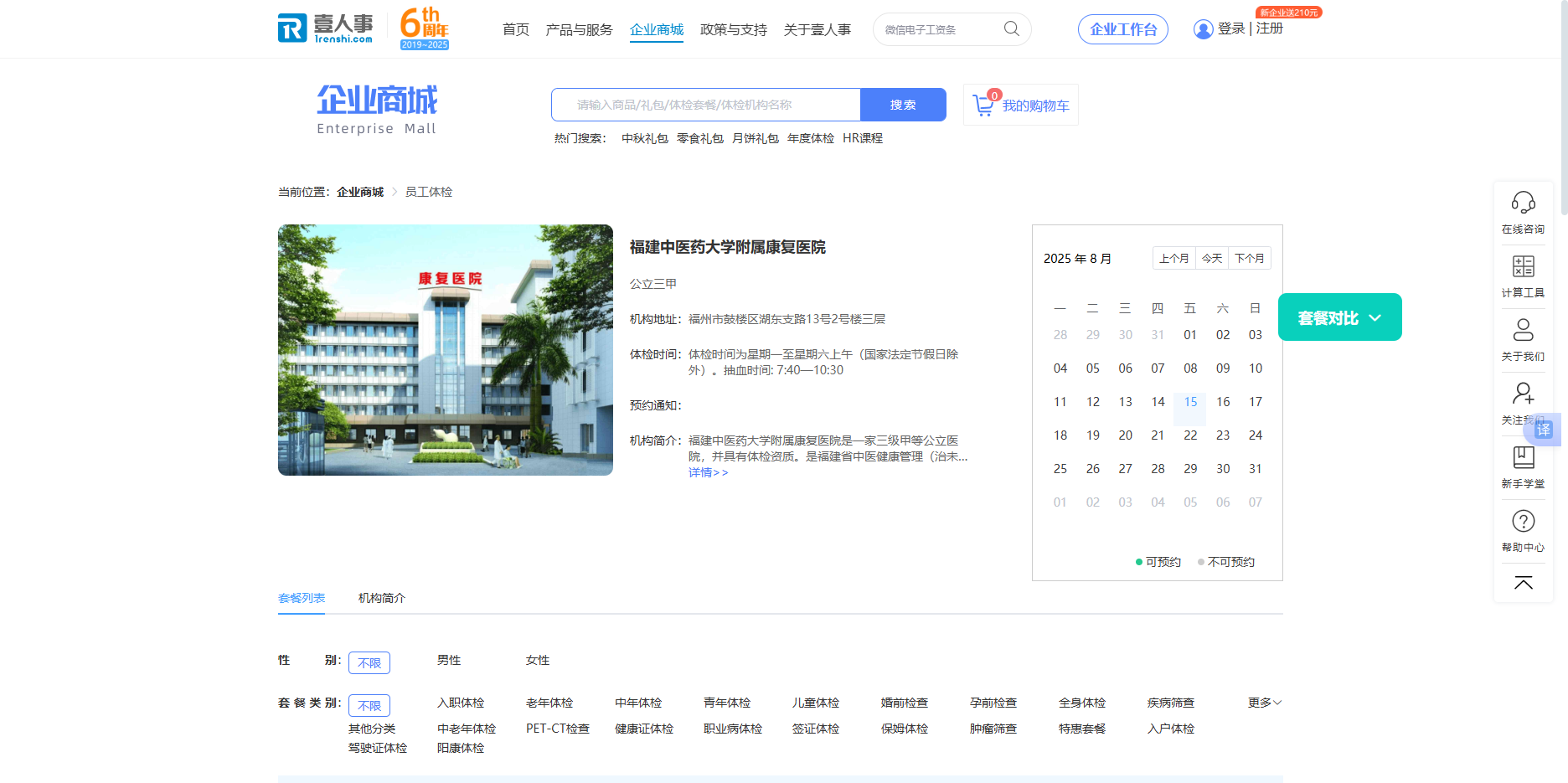
Task: Click 登录 link
Action: [1231, 28]
